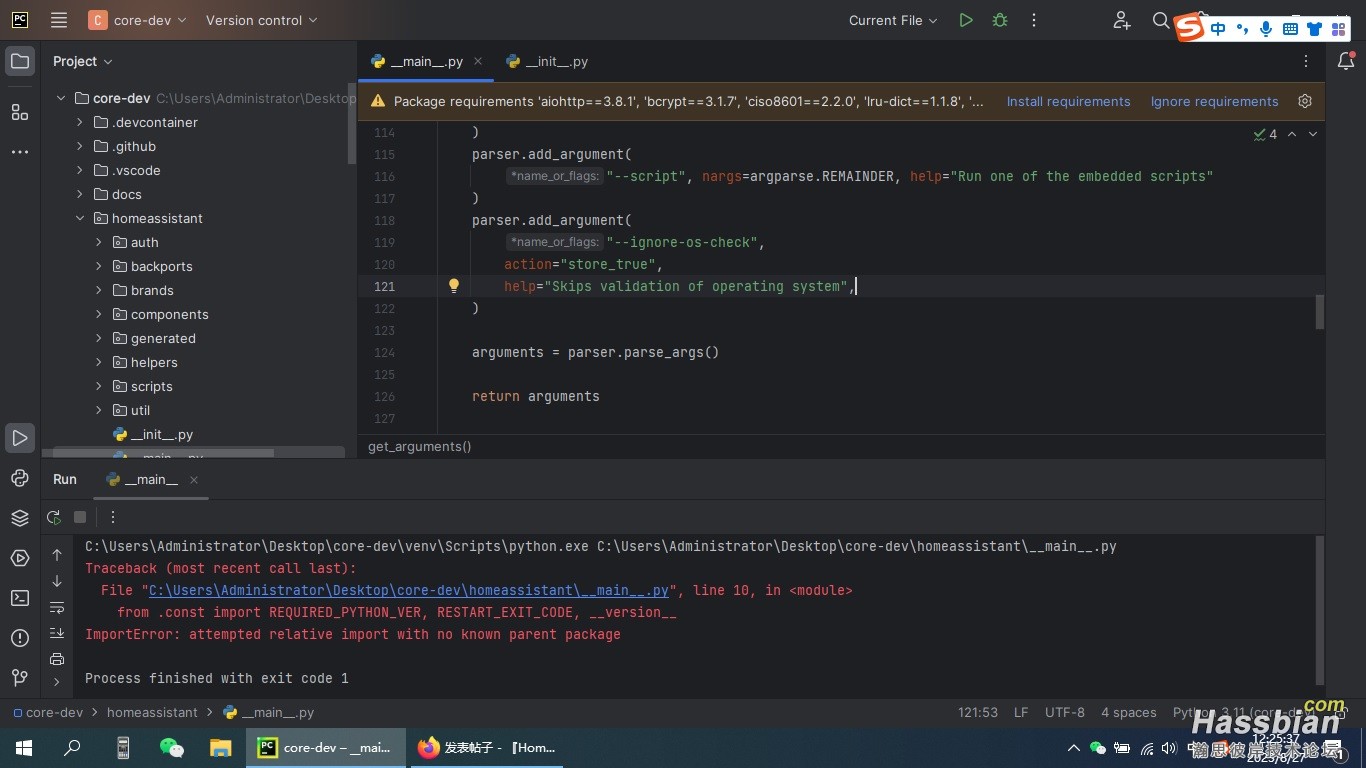Run the current file with green play icon
This screenshot has height=768, width=1366.
tap(965, 20)
